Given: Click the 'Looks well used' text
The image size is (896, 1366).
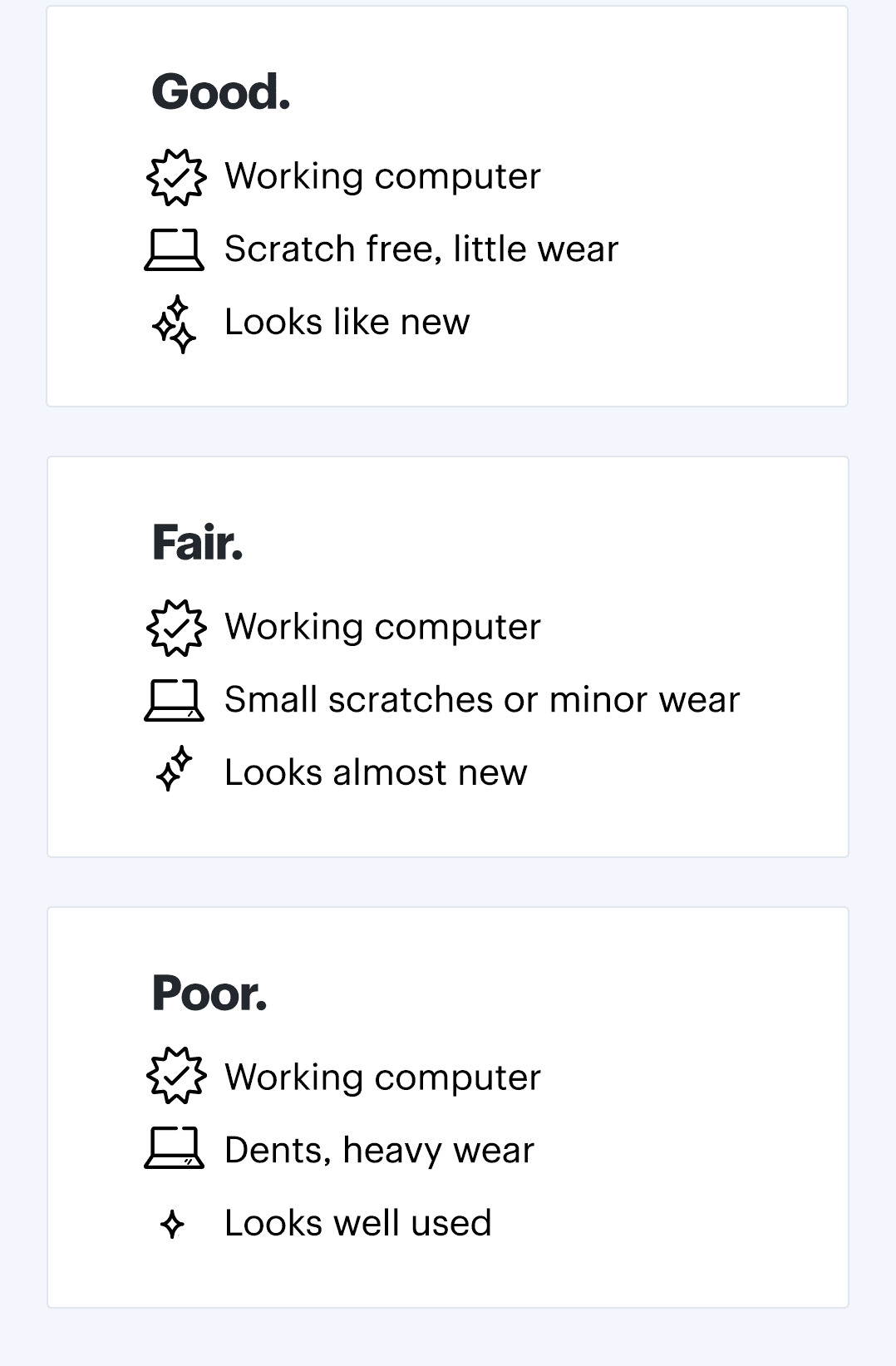Looking at the screenshot, I should tap(358, 1224).
